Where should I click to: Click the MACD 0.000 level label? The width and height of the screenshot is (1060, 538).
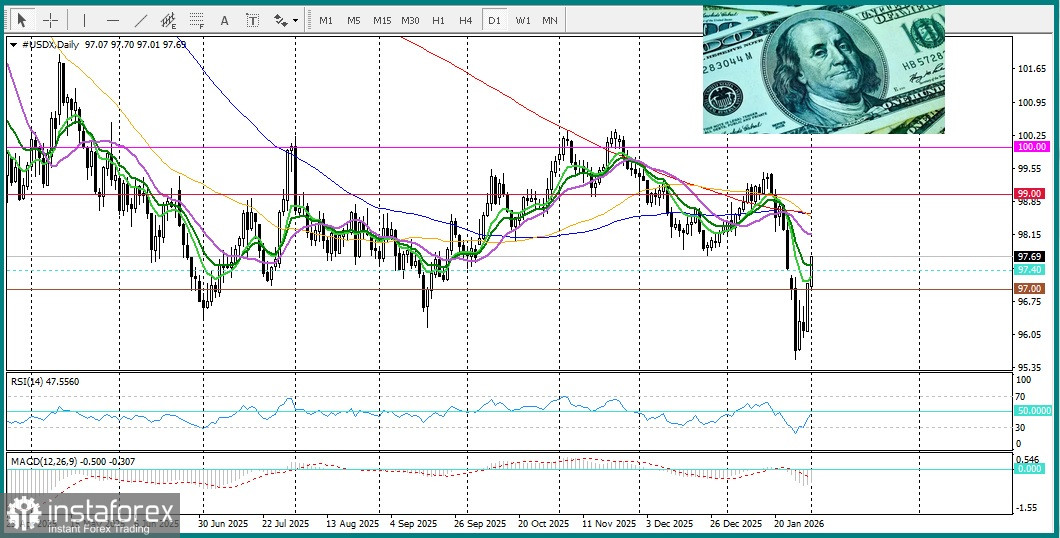1030,468
